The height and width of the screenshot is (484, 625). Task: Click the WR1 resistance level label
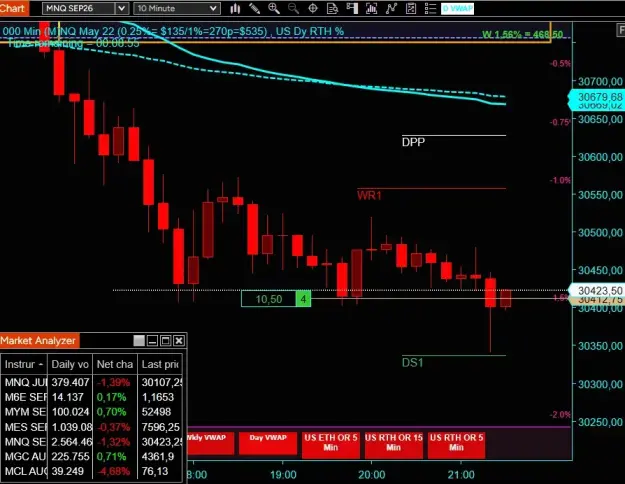coord(369,195)
